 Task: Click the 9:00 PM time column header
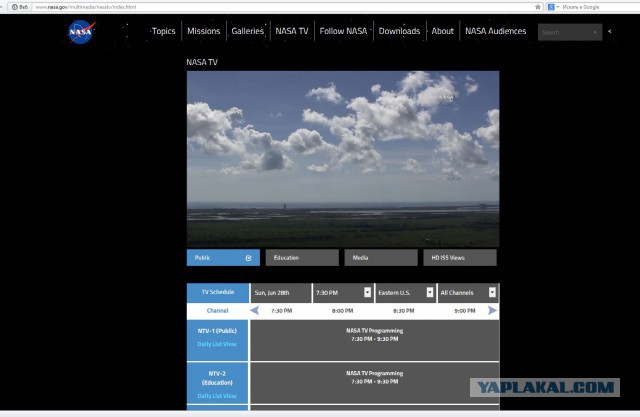(x=465, y=311)
